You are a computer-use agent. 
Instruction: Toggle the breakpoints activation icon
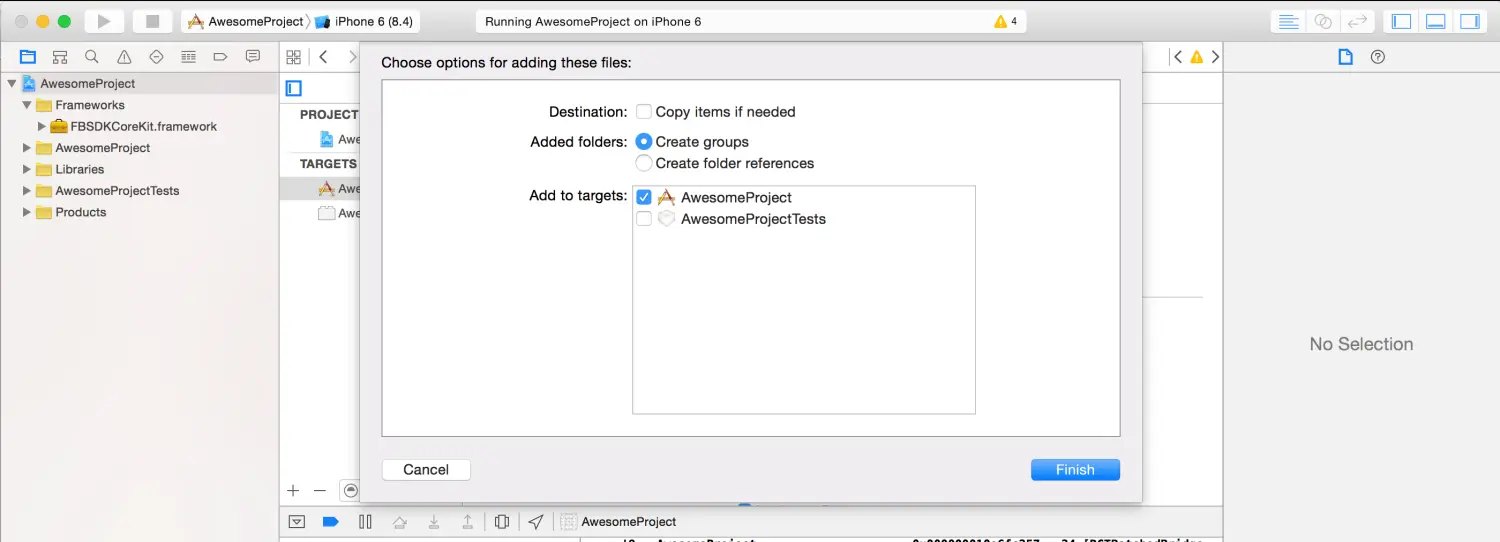[x=330, y=522]
